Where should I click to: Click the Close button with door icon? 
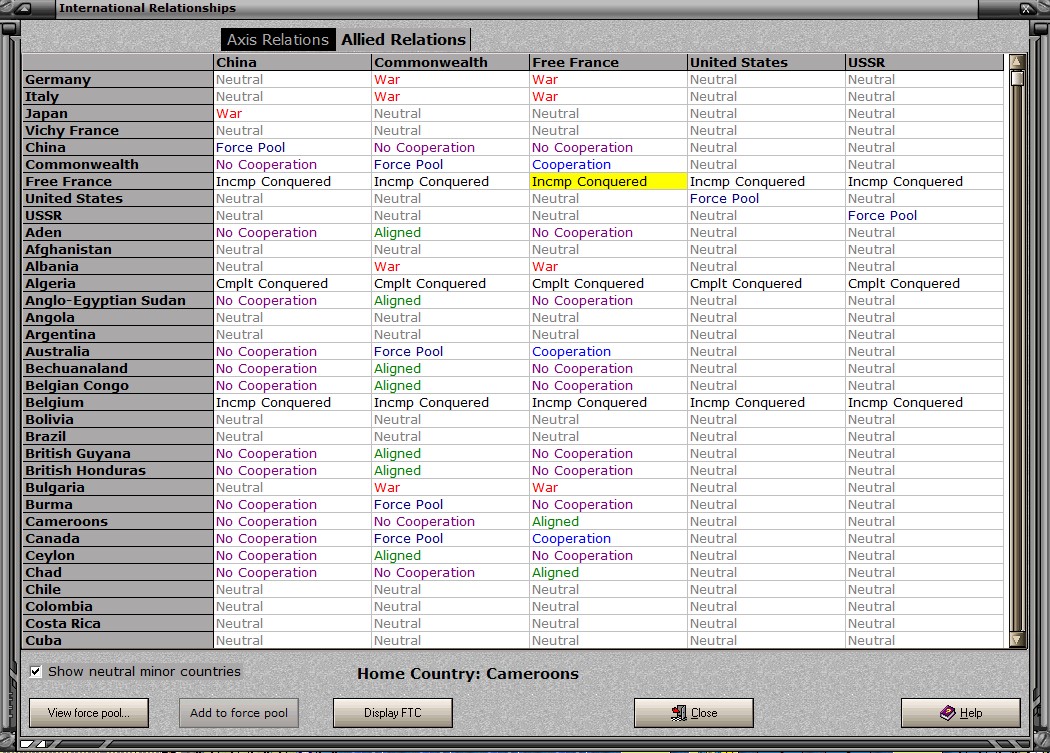coord(694,713)
